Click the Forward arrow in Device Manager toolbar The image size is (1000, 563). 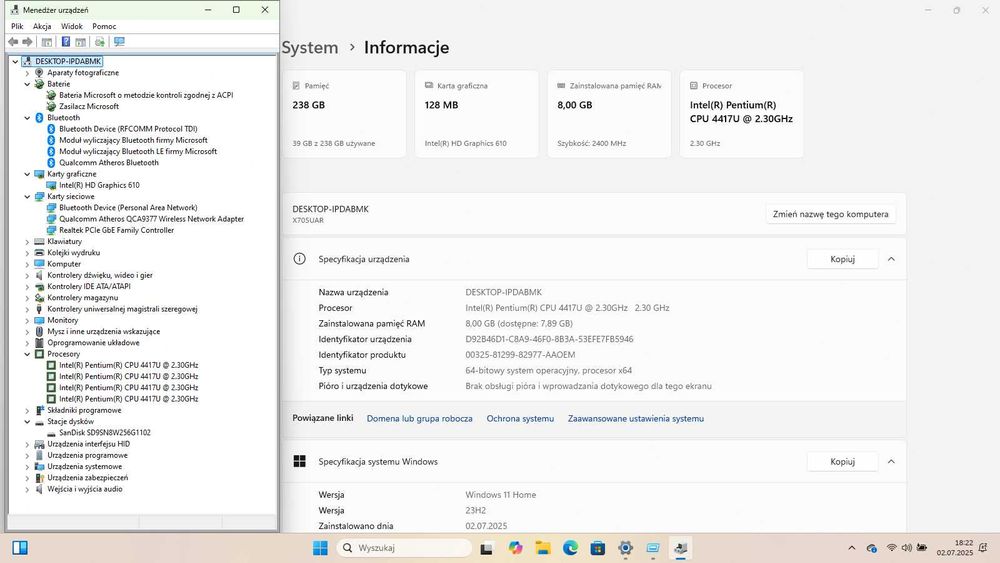point(27,41)
